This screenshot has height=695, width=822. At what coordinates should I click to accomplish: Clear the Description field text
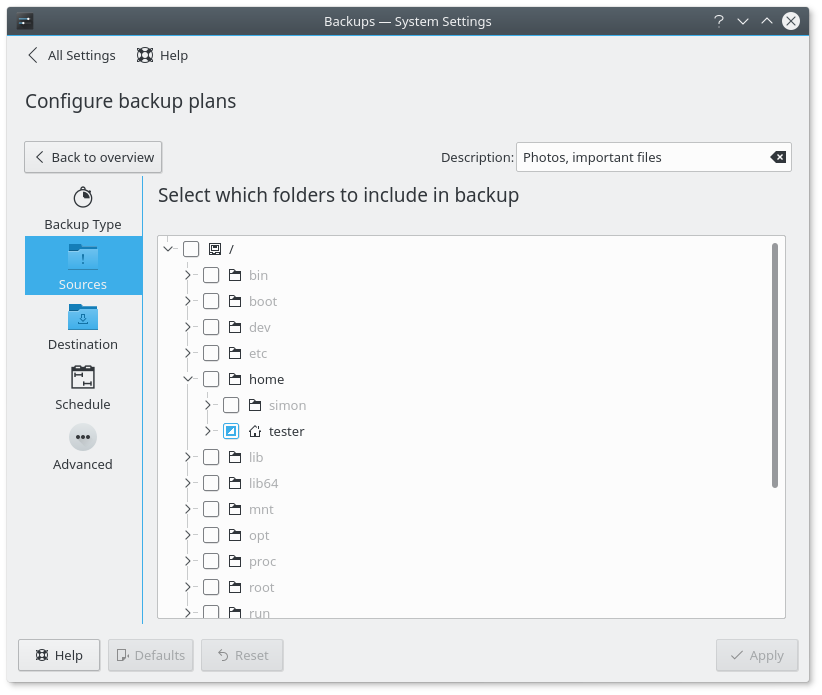coord(778,157)
